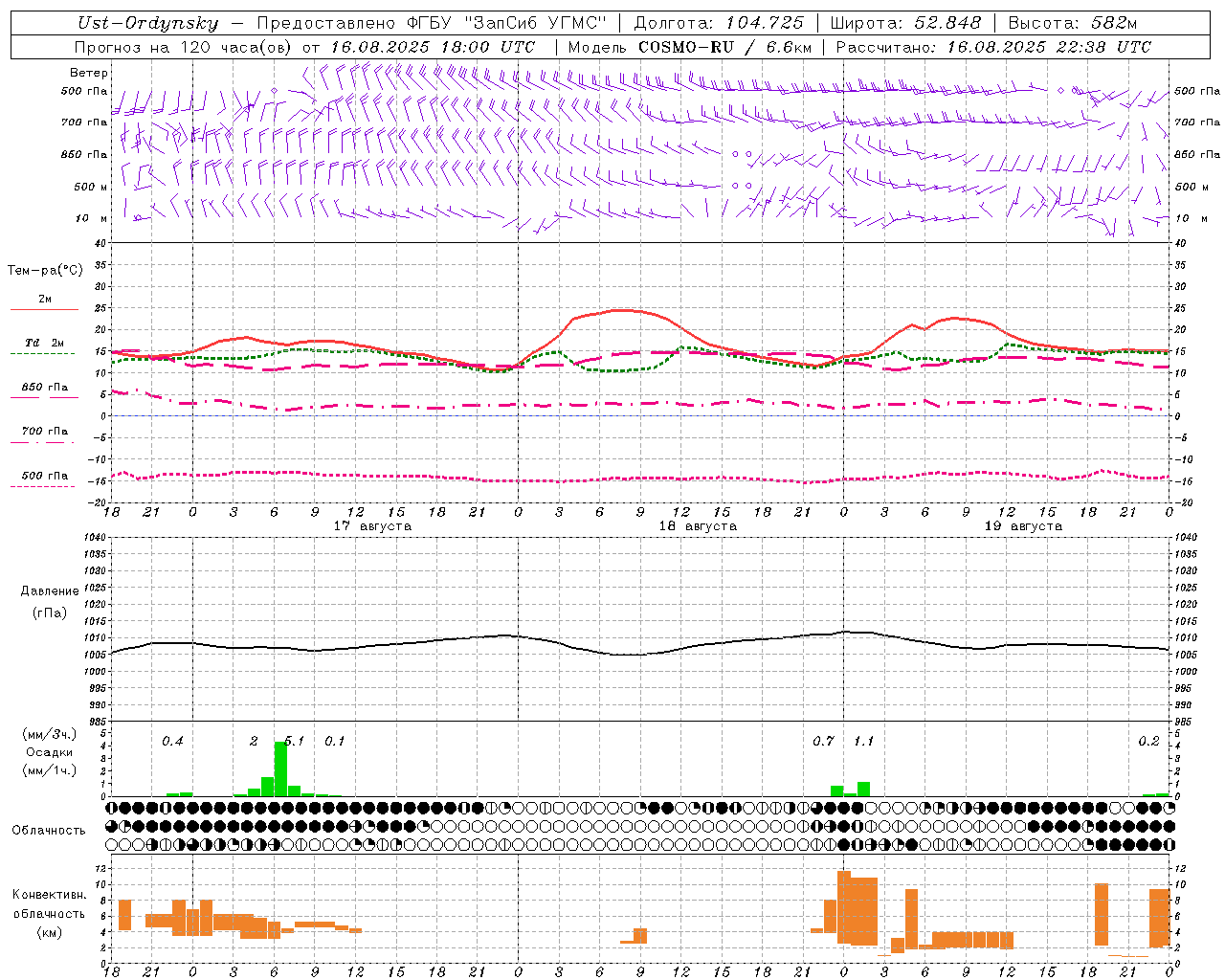Click the 'Конвективн.' convective cloud label
This screenshot has height=980, width=1225.
(49, 895)
